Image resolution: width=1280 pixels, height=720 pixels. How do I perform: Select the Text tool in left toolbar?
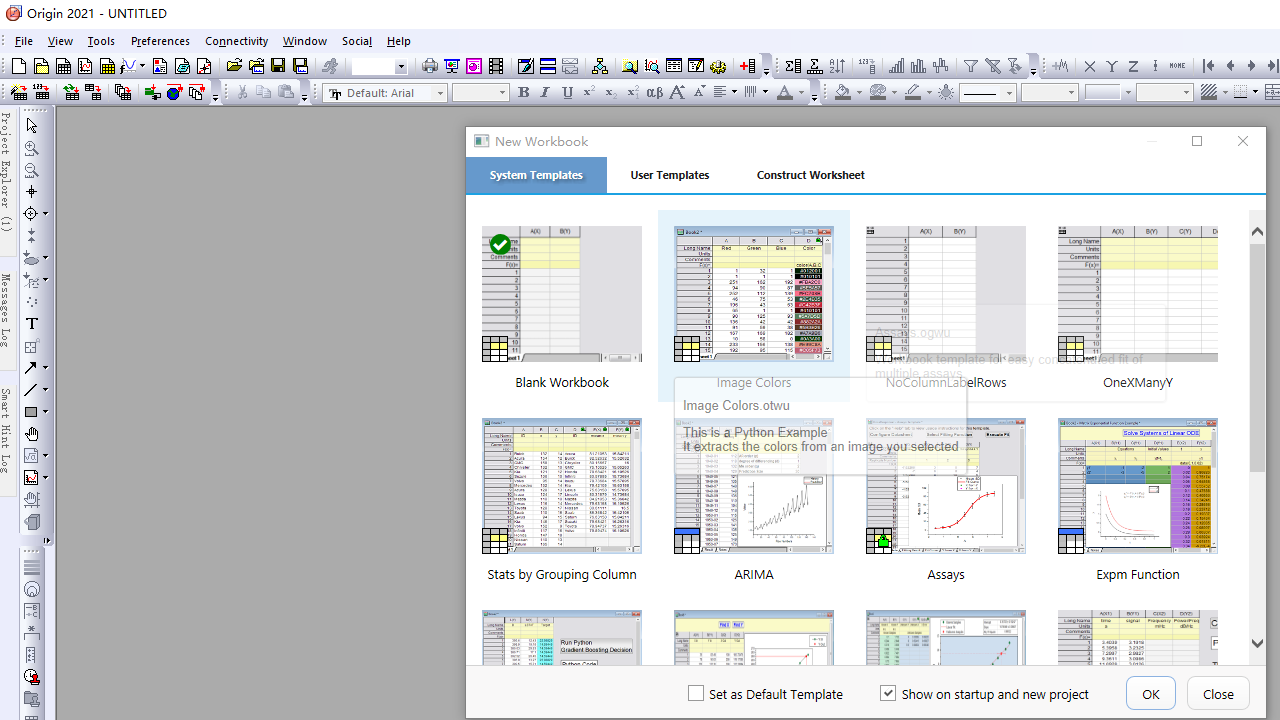click(x=31, y=324)
